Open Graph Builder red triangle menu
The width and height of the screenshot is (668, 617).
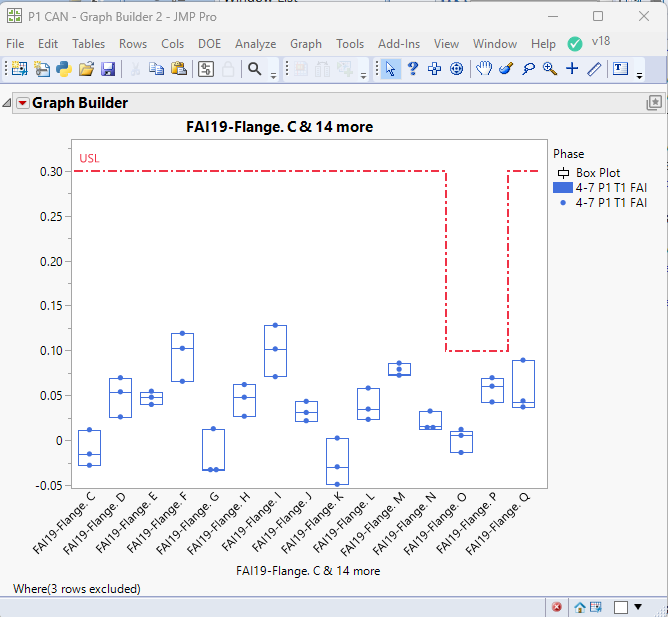coord(23,103)
